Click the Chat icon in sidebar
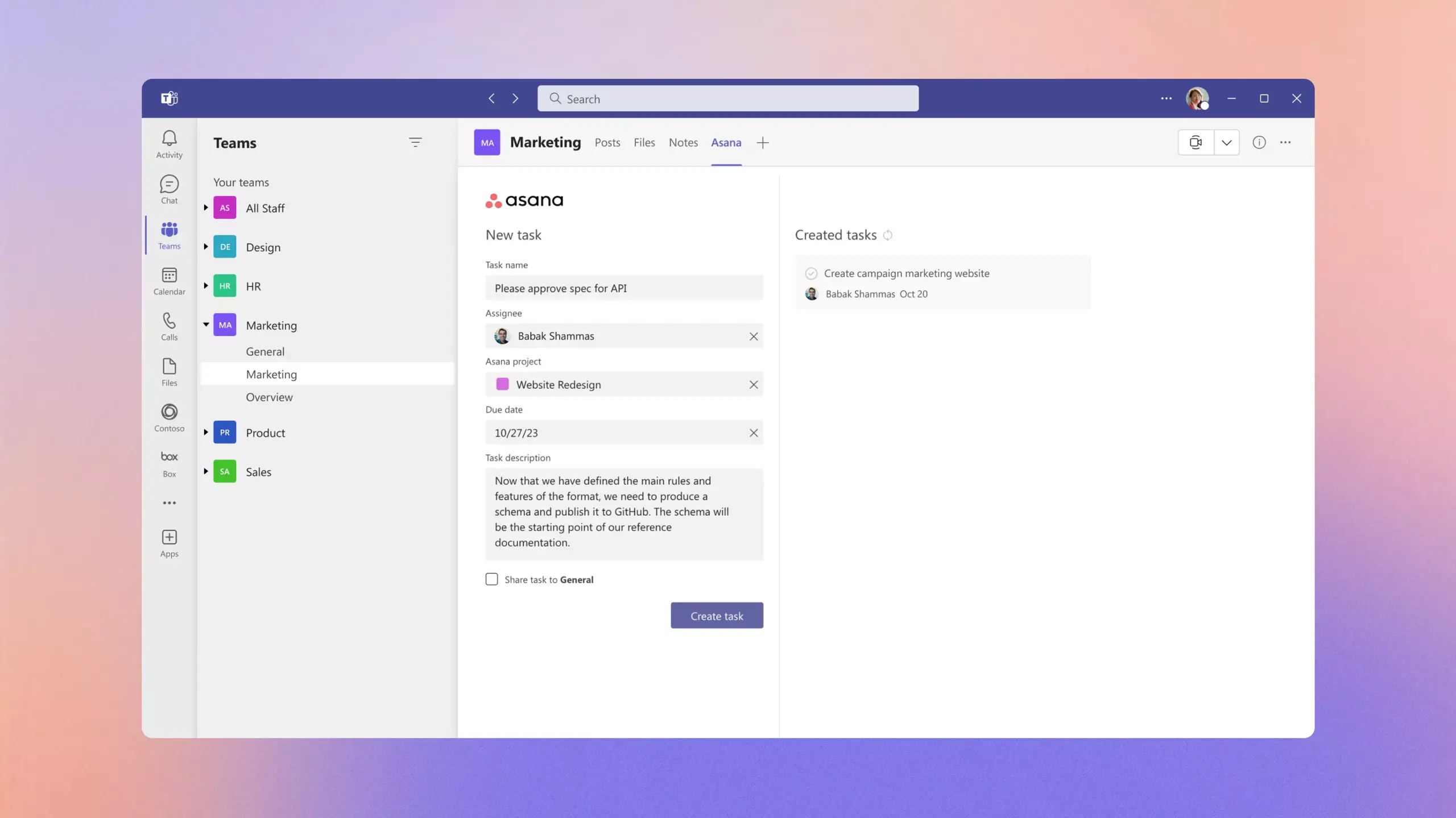1456x818 pixels. pyautogui.click(x=168, y=189)
